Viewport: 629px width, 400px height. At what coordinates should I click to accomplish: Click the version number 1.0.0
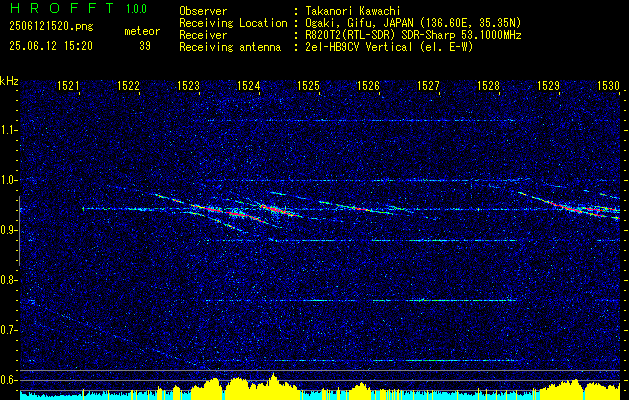pyautogui.click(x=136, y=9)
